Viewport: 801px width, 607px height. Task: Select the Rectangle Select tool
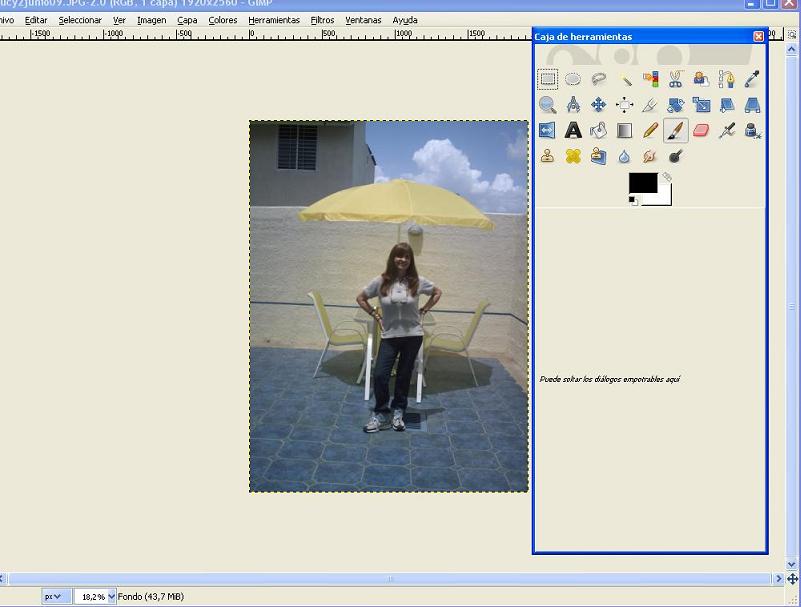click(547, 79)
